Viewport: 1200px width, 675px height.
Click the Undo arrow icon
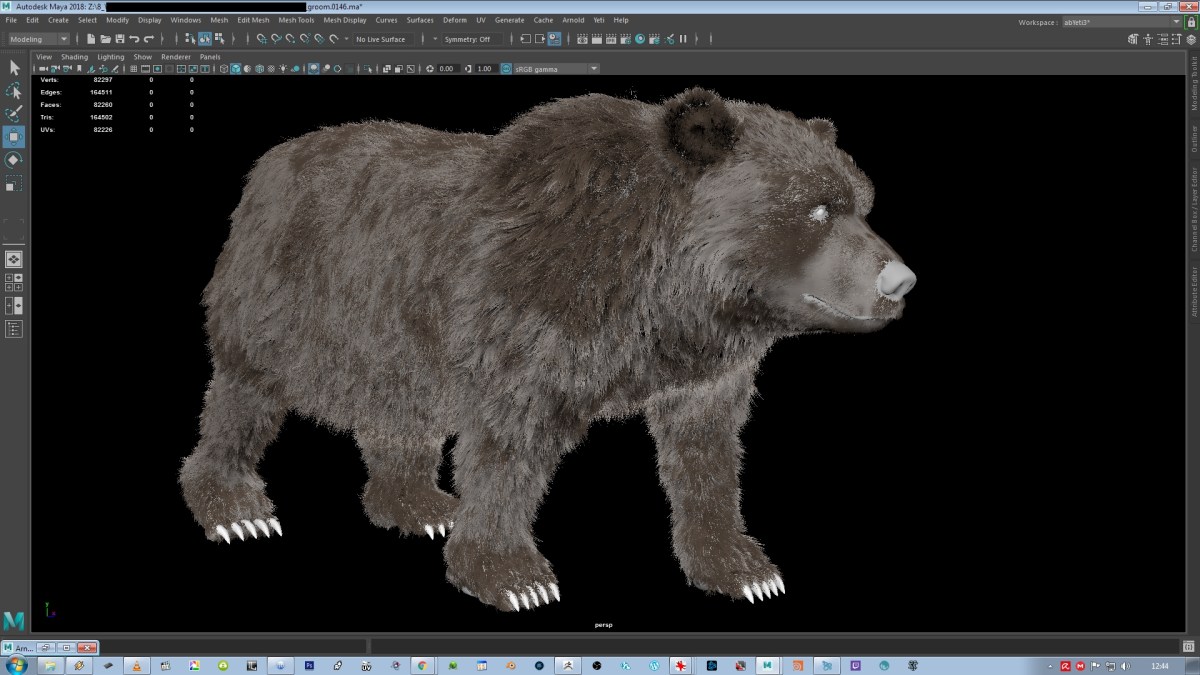(135, 39)
